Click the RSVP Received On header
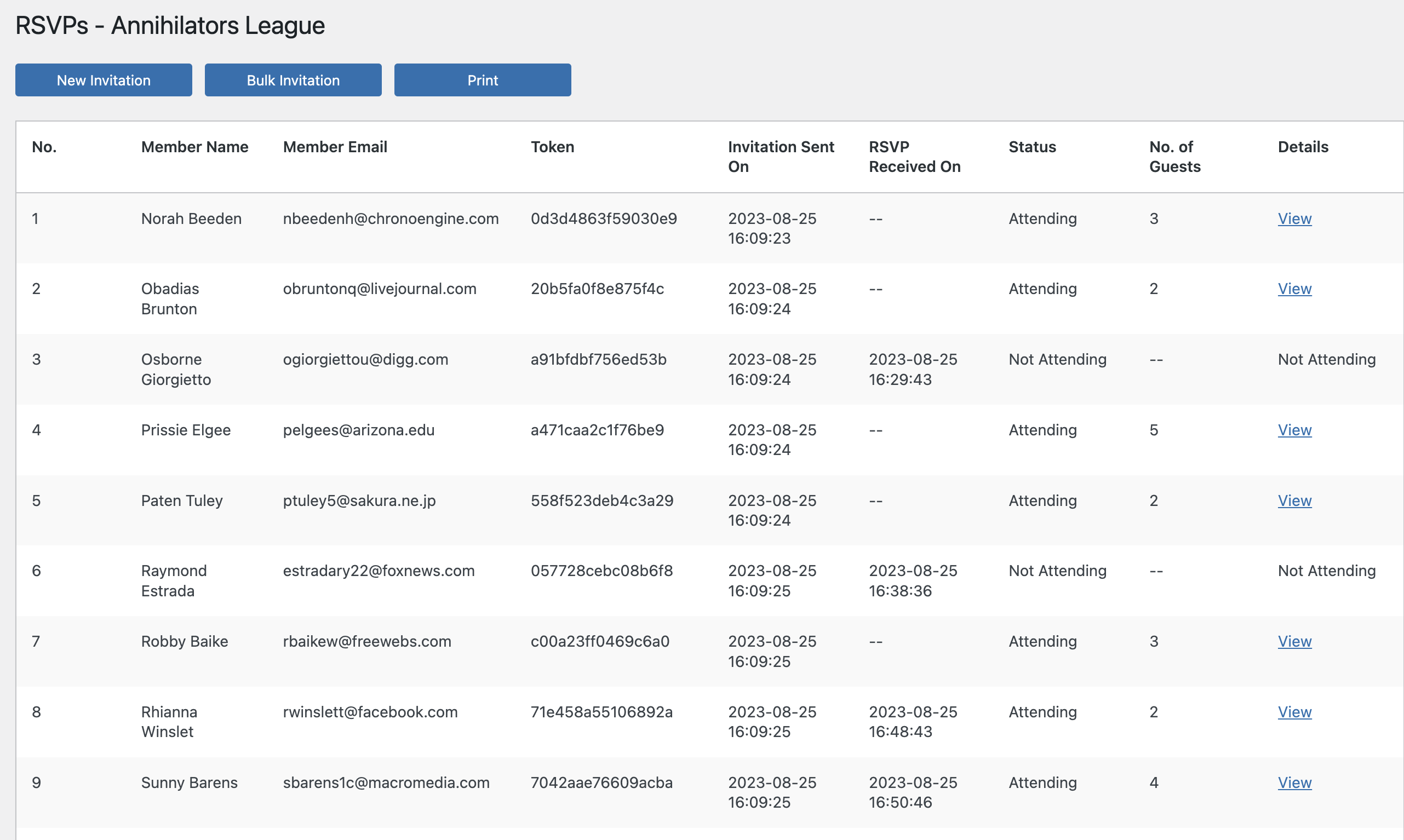1404x840 pixels. 914,156
